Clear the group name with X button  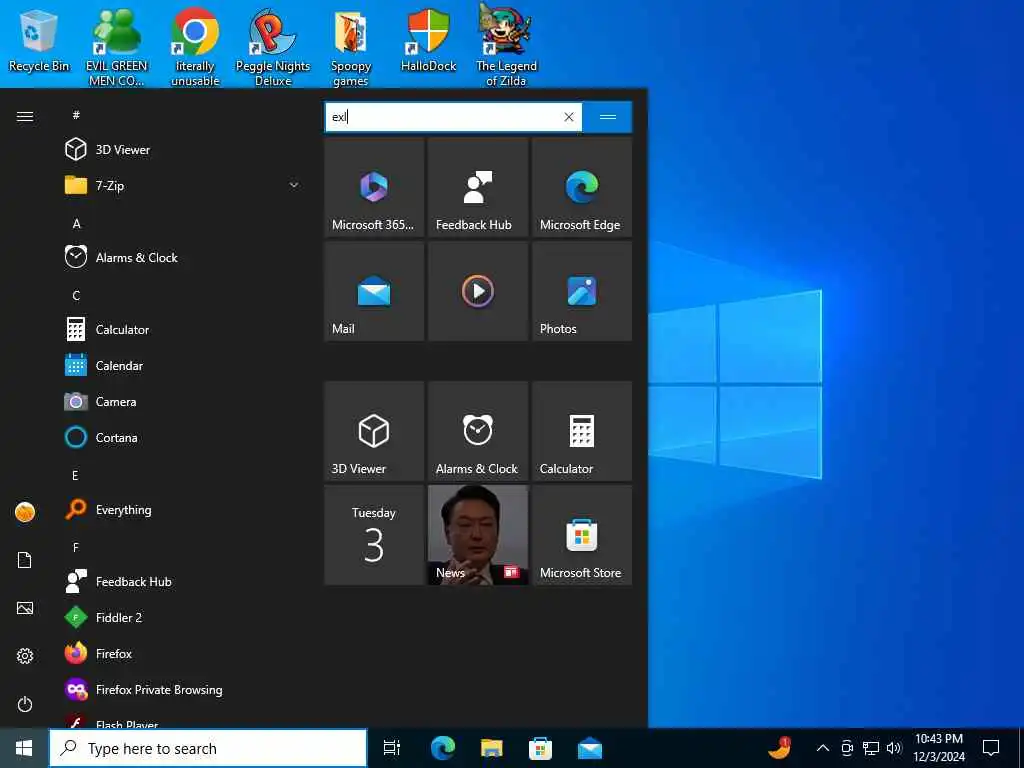click(x=569, y=117)
